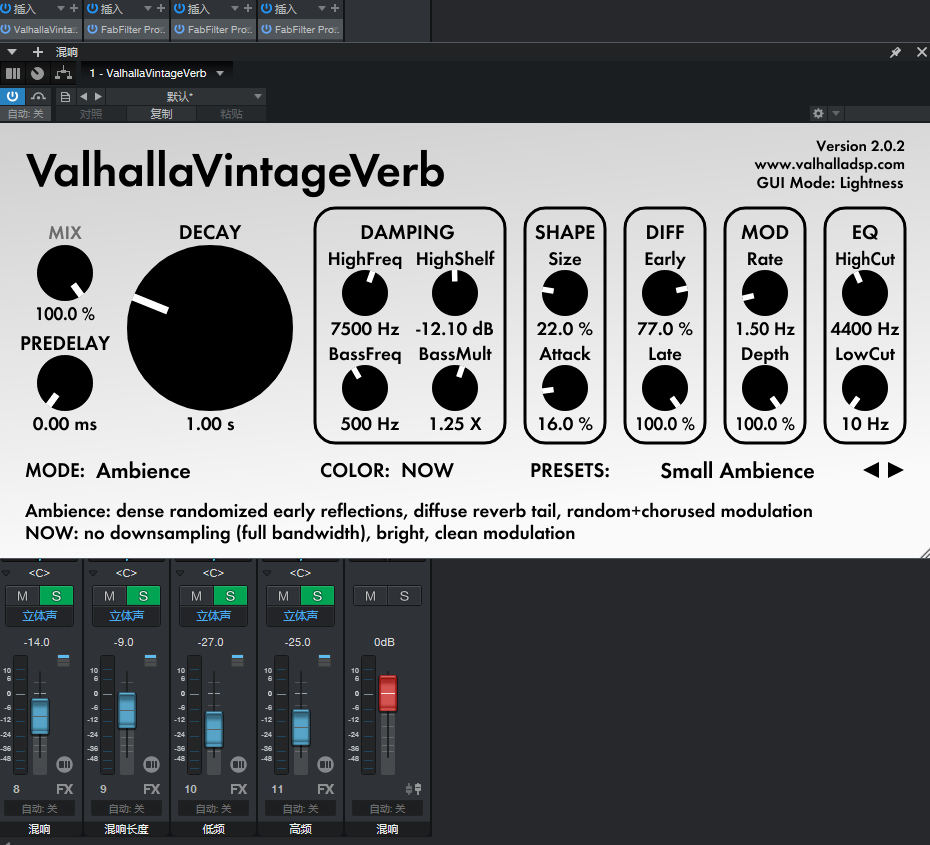Select next Valhalla preset arrow

pyautogui.click(x=895, y=470)
